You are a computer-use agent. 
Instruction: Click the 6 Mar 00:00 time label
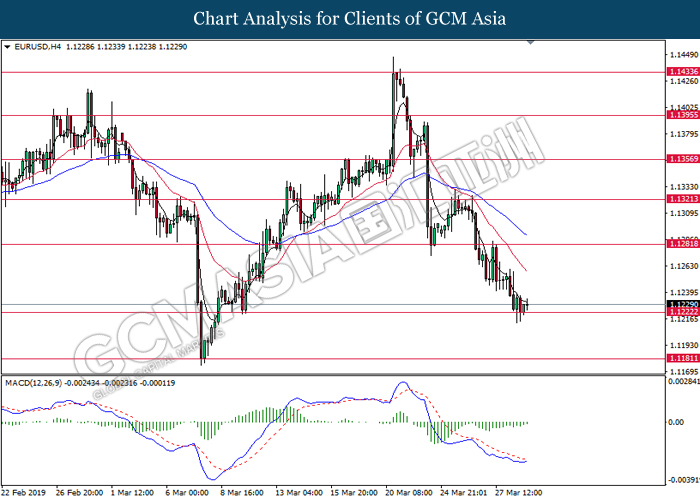[187, 493]
